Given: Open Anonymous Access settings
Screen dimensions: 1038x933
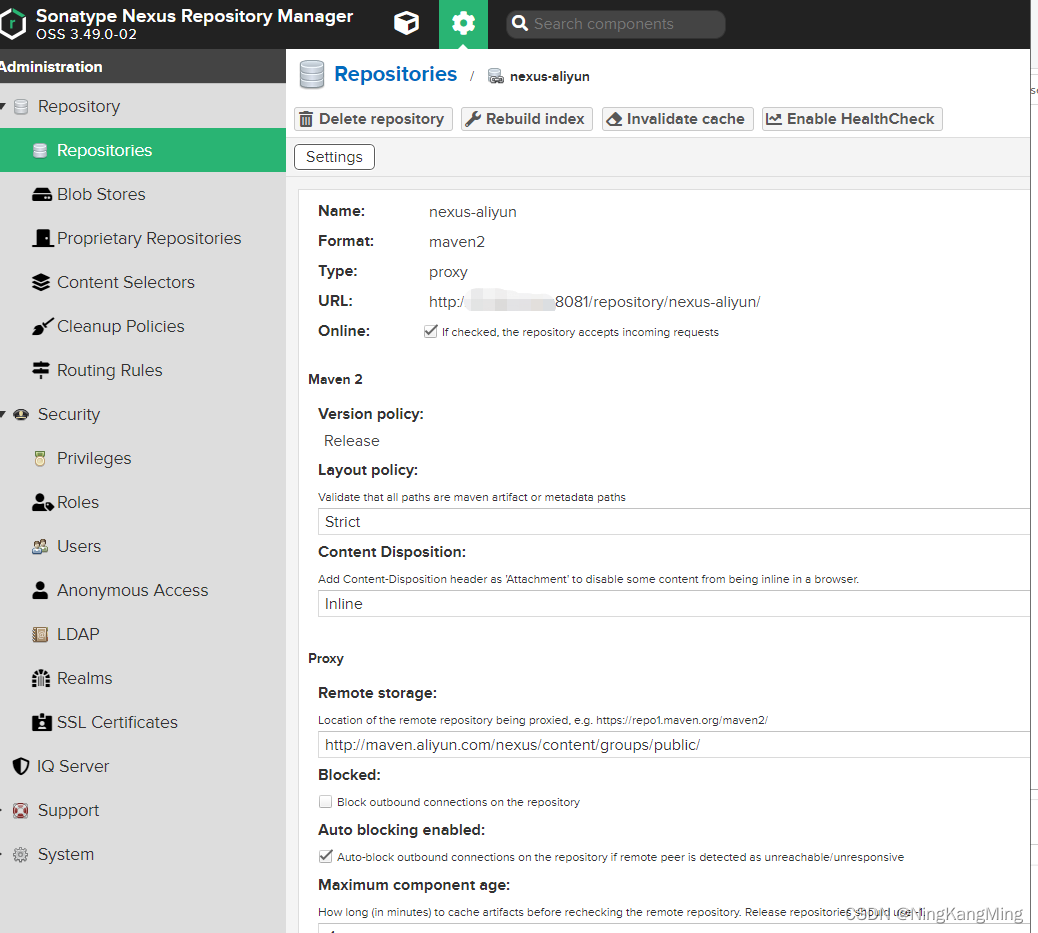Looking at the screenshot, I should pyautogui.click(x=132, y=590).
